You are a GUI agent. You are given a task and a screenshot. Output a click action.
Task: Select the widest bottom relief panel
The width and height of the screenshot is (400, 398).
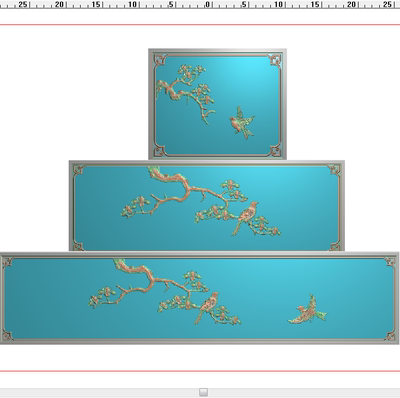tap(200, 298)
